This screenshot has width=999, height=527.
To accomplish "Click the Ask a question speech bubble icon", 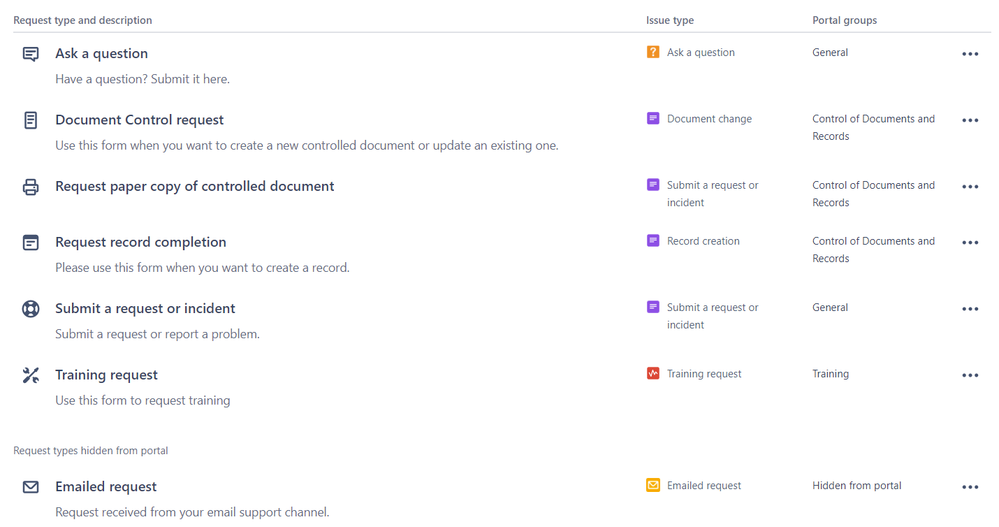I will pos(31,54).
